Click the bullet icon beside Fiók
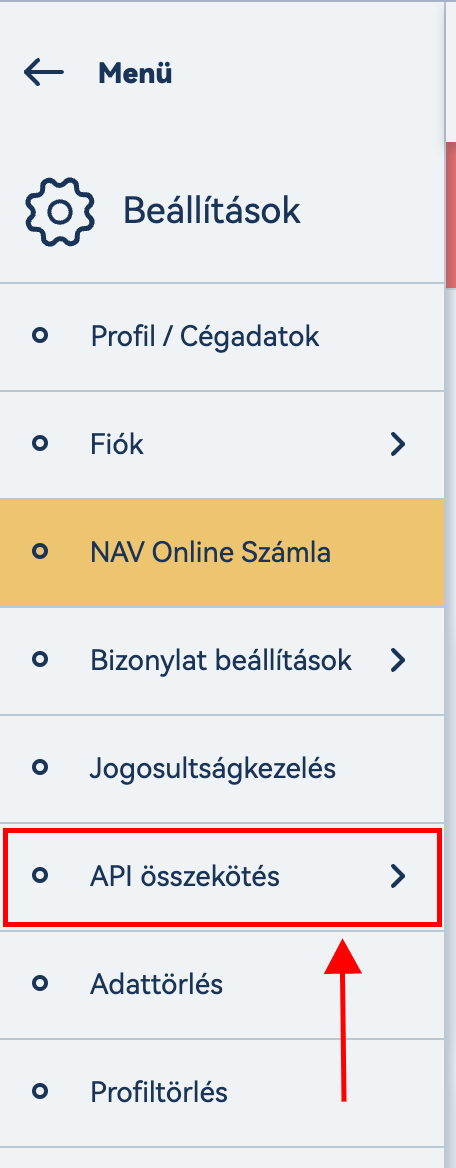 [x=40, y=444]
